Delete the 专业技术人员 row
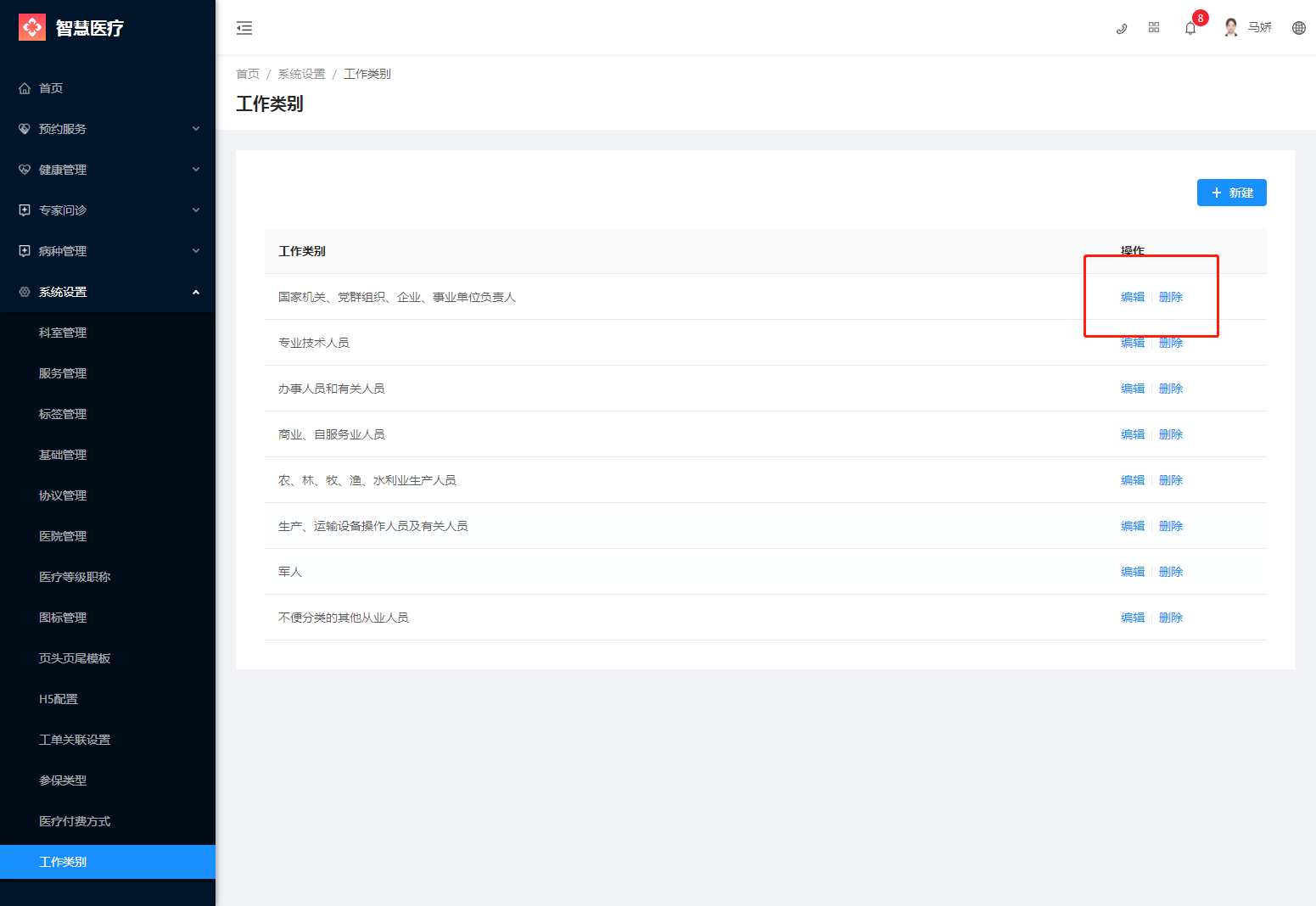This screenshot has width=1316, height=906. tap(1171, 343)
